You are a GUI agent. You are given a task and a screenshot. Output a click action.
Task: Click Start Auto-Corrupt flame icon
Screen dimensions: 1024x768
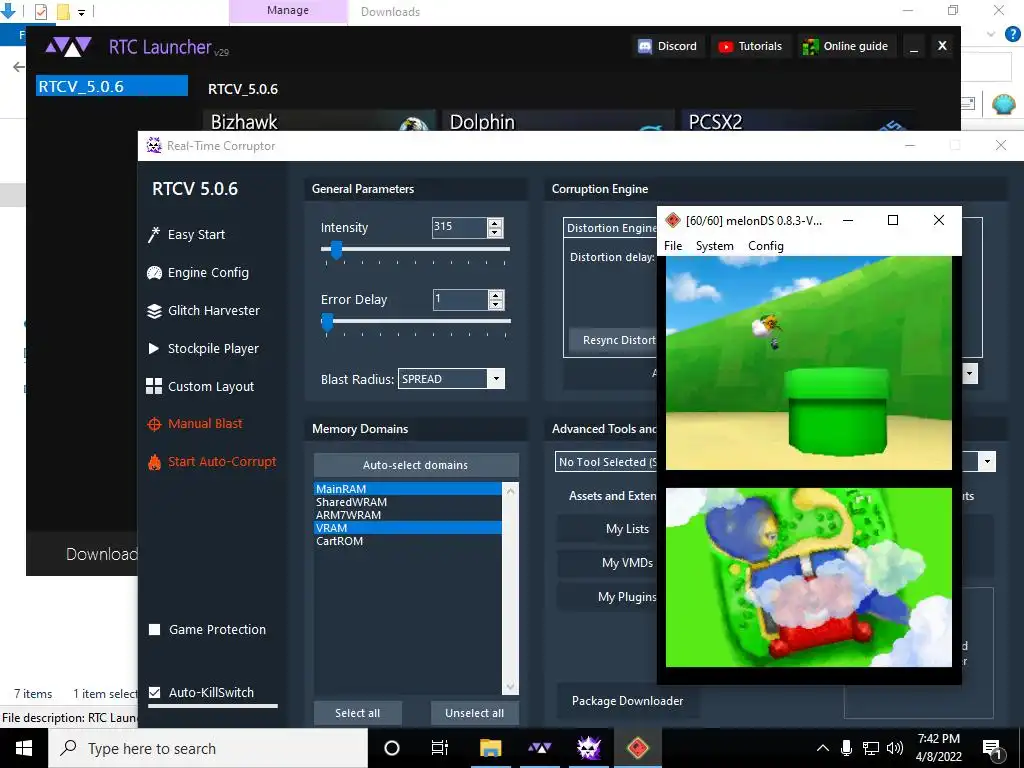[154, 462]
